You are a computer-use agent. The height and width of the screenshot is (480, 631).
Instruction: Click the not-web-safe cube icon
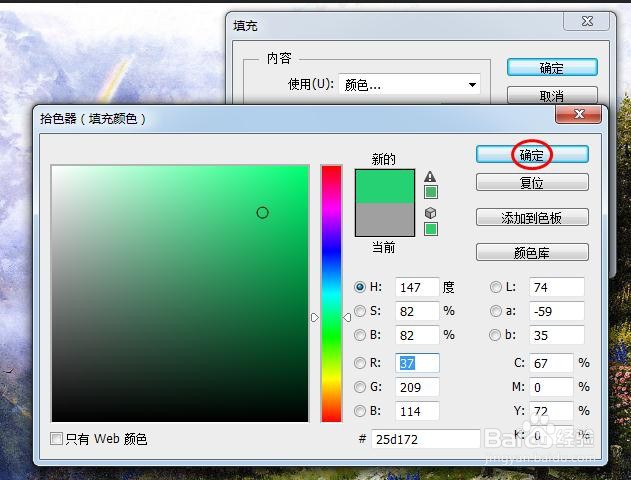click(430, 212)
